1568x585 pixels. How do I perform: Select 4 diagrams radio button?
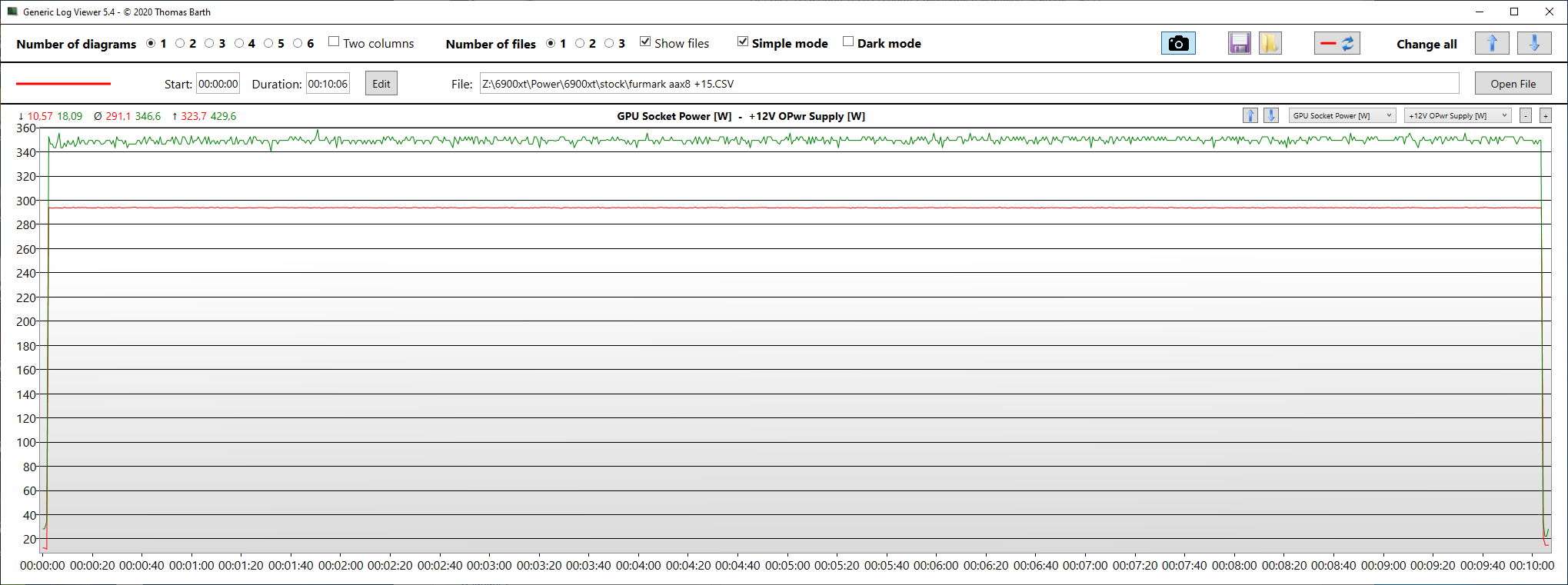click(239, 43)
